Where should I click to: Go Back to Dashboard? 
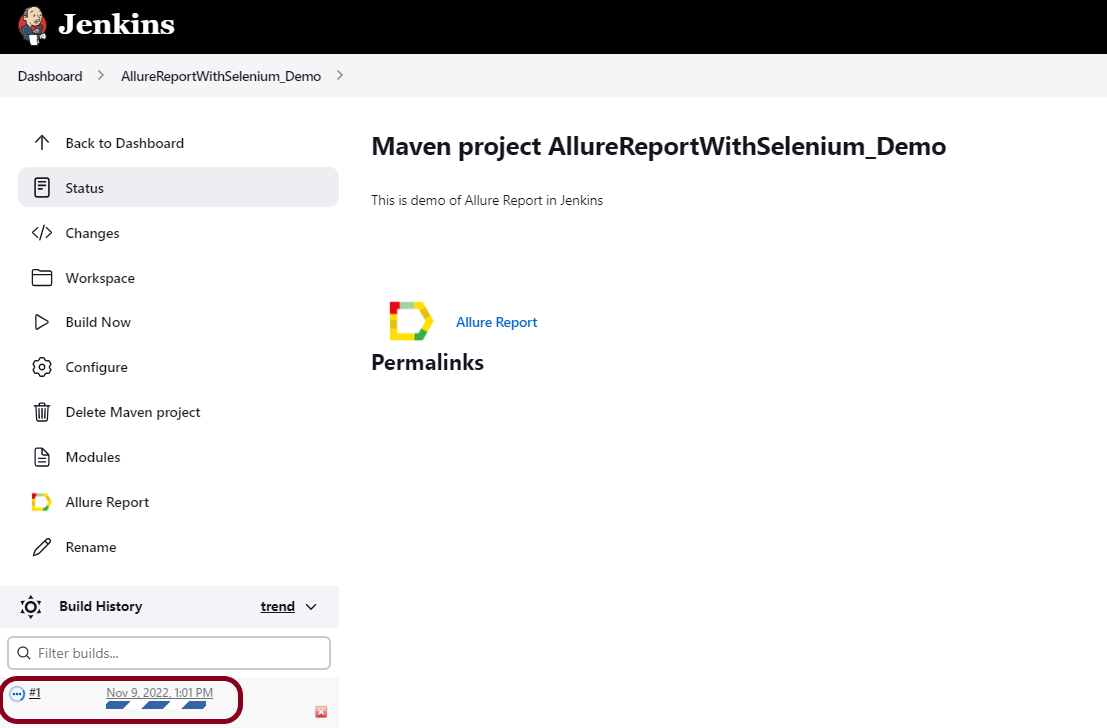124,142
